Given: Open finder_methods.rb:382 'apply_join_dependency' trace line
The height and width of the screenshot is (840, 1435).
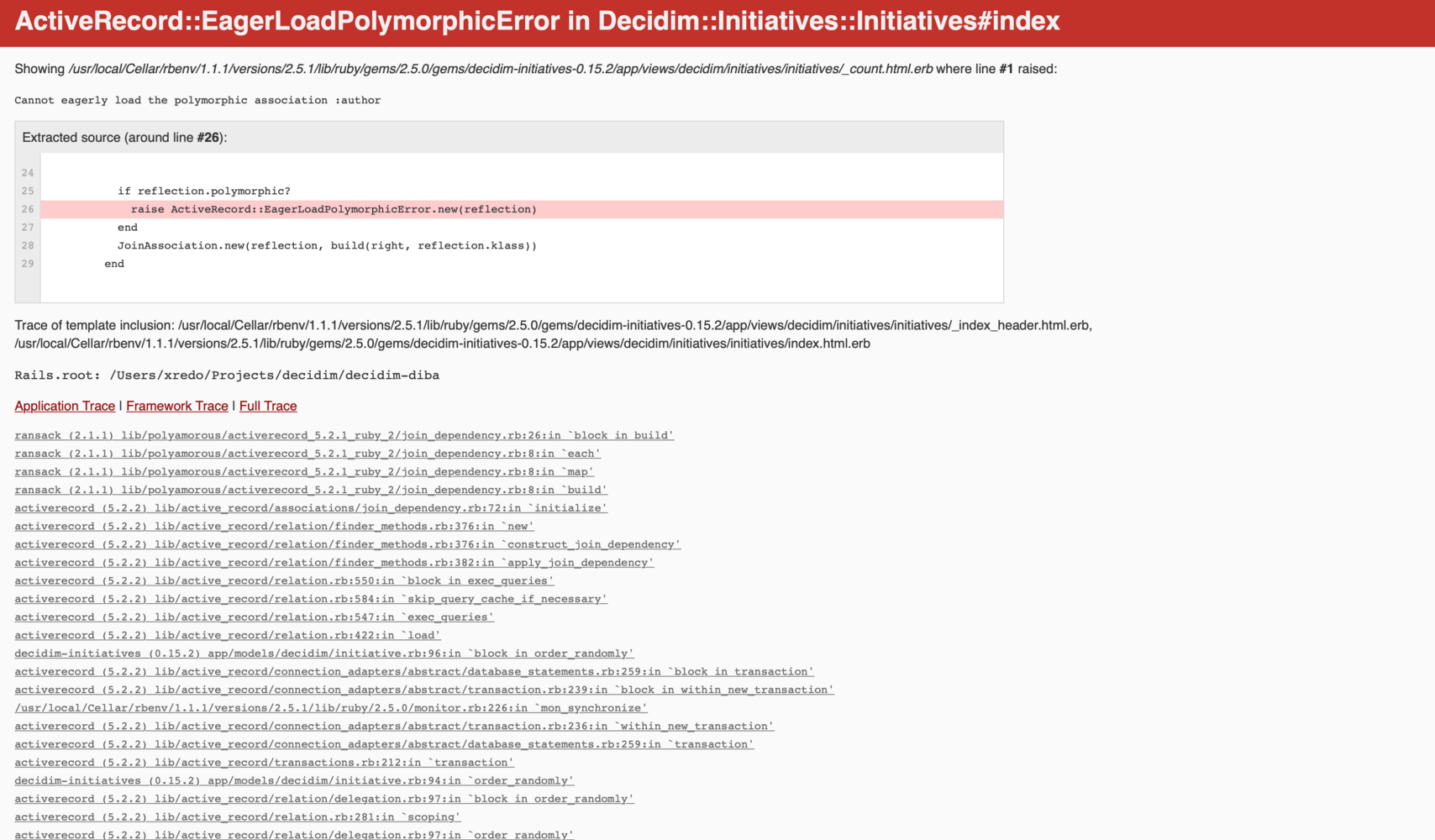Looking at the screenshot, I should 334,563.
